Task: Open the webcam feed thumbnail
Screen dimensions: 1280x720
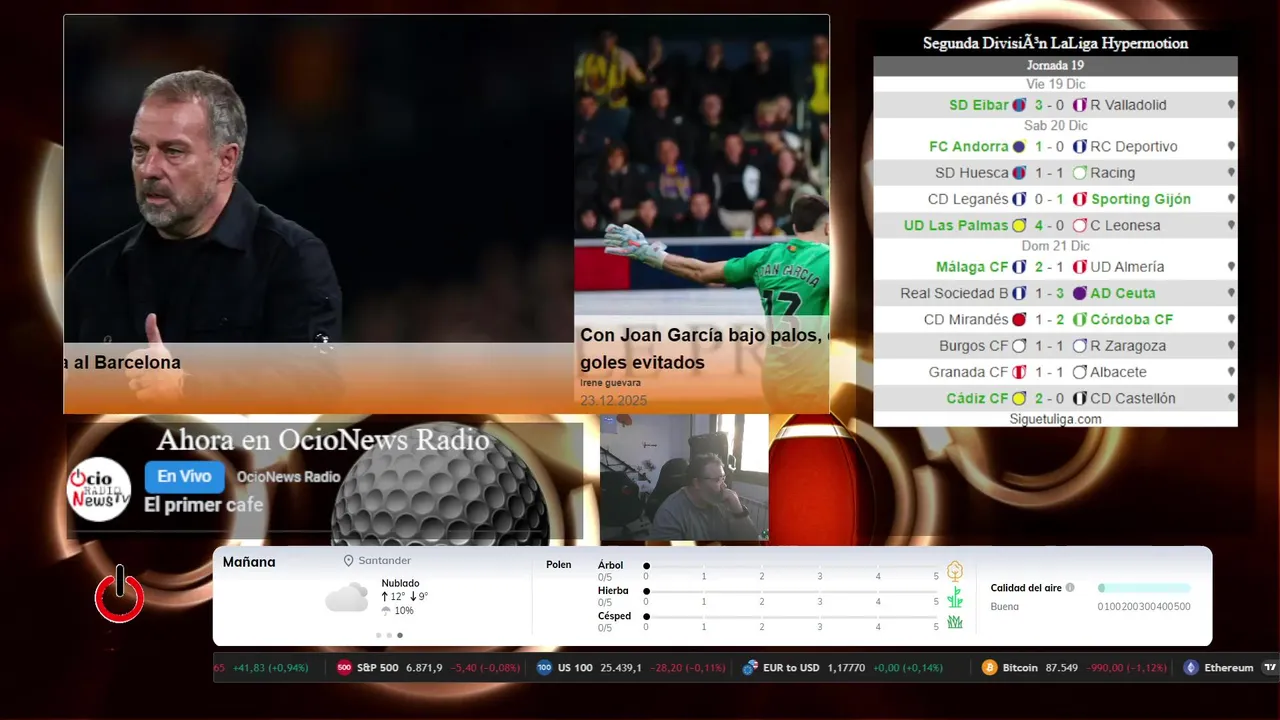Action: (684, 478)
